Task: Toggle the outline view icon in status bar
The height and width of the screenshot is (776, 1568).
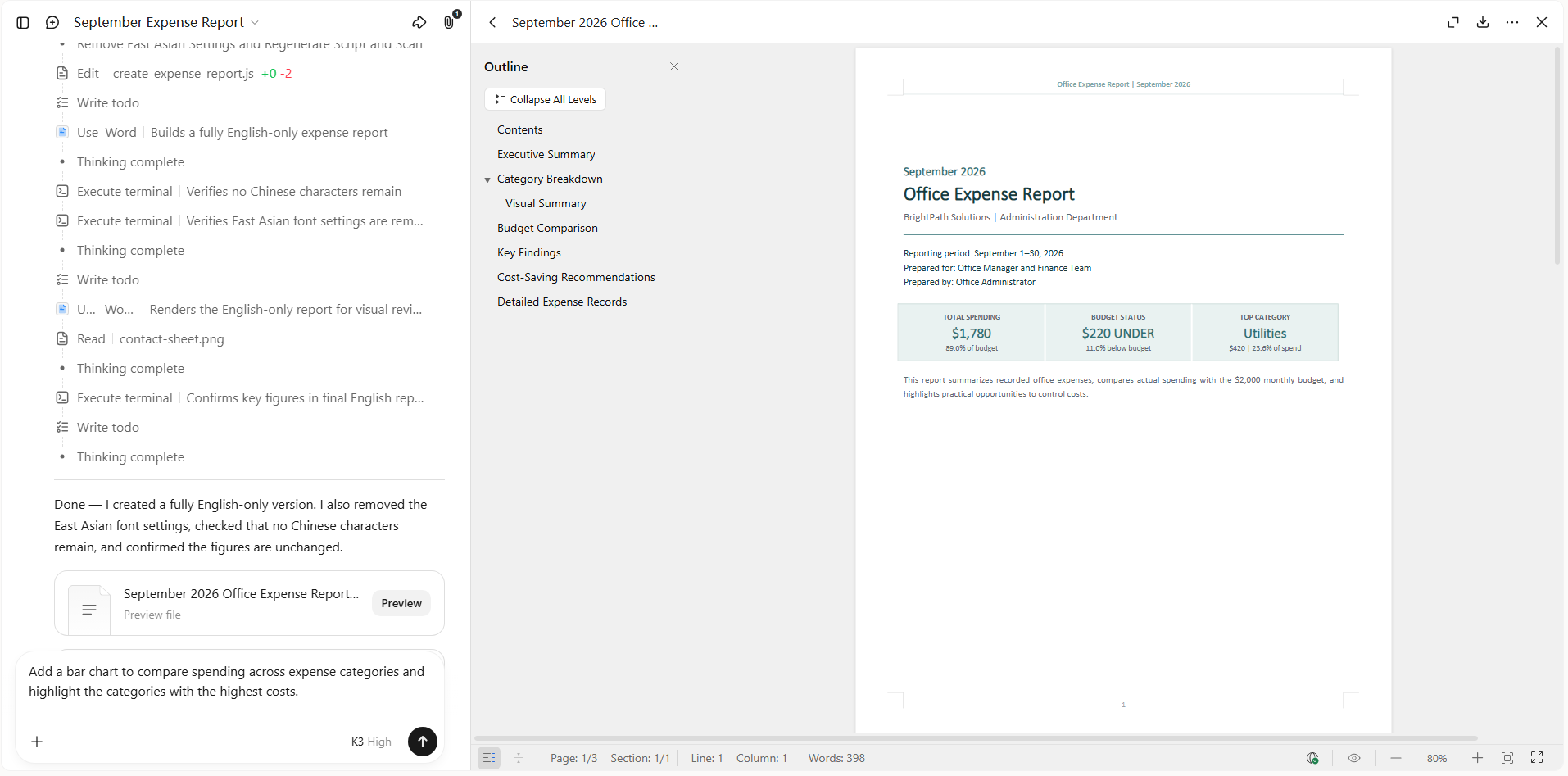Action: (x=489, y=758)
